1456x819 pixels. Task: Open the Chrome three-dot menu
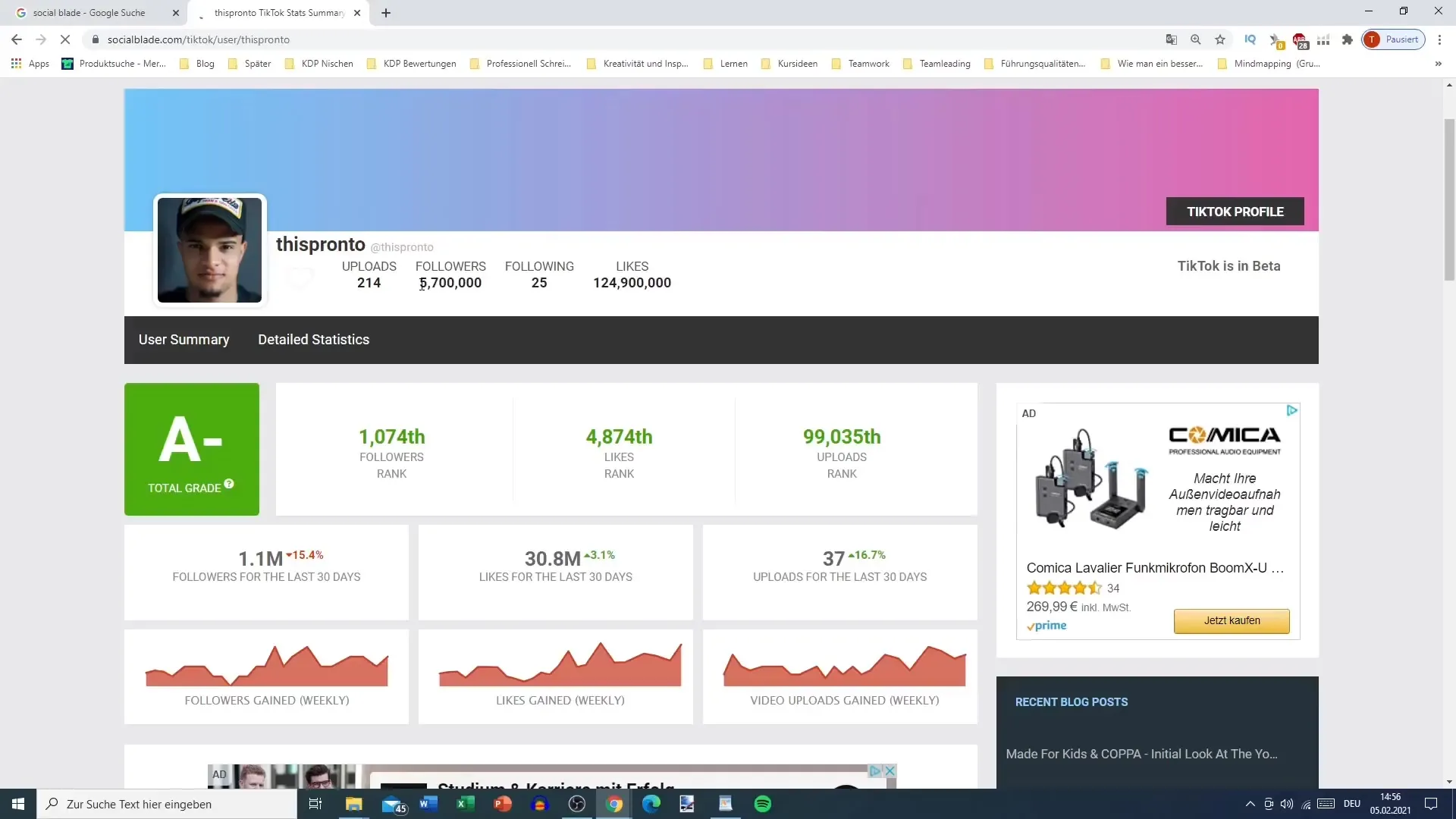pyautogui.click(x=1439, y=39)
